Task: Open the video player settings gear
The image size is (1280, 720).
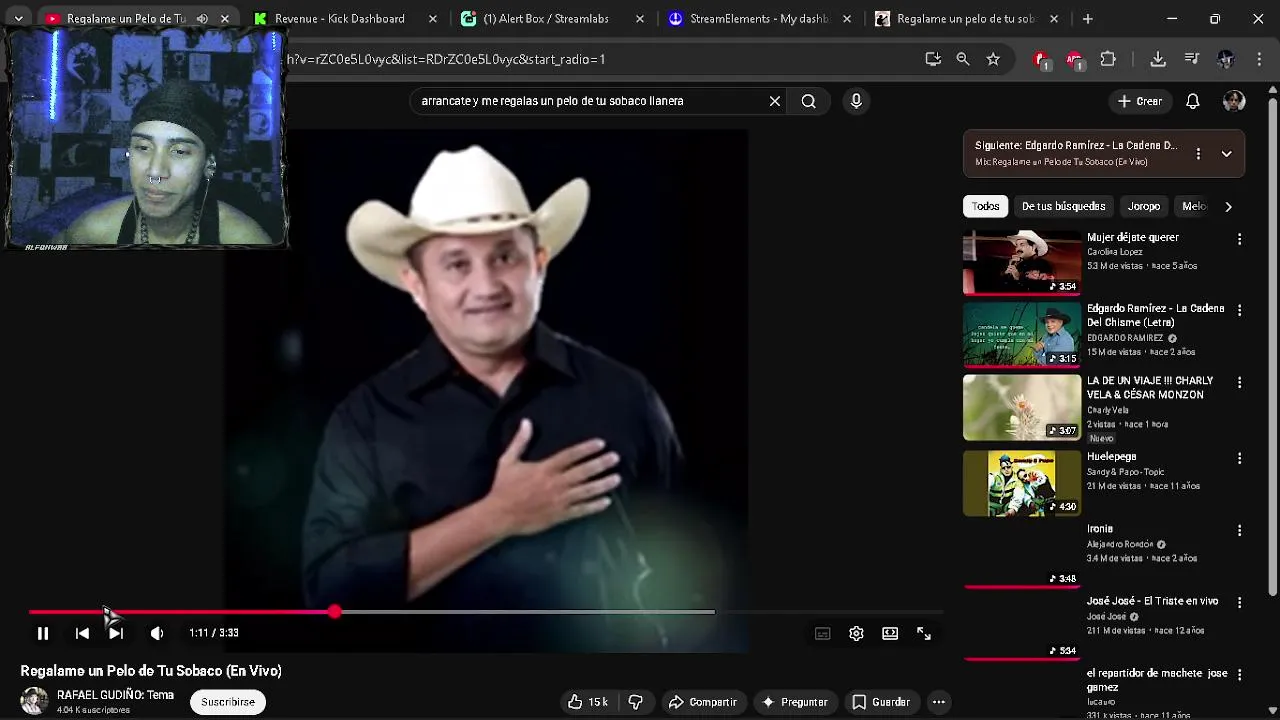Action: [x=856, y=633]
